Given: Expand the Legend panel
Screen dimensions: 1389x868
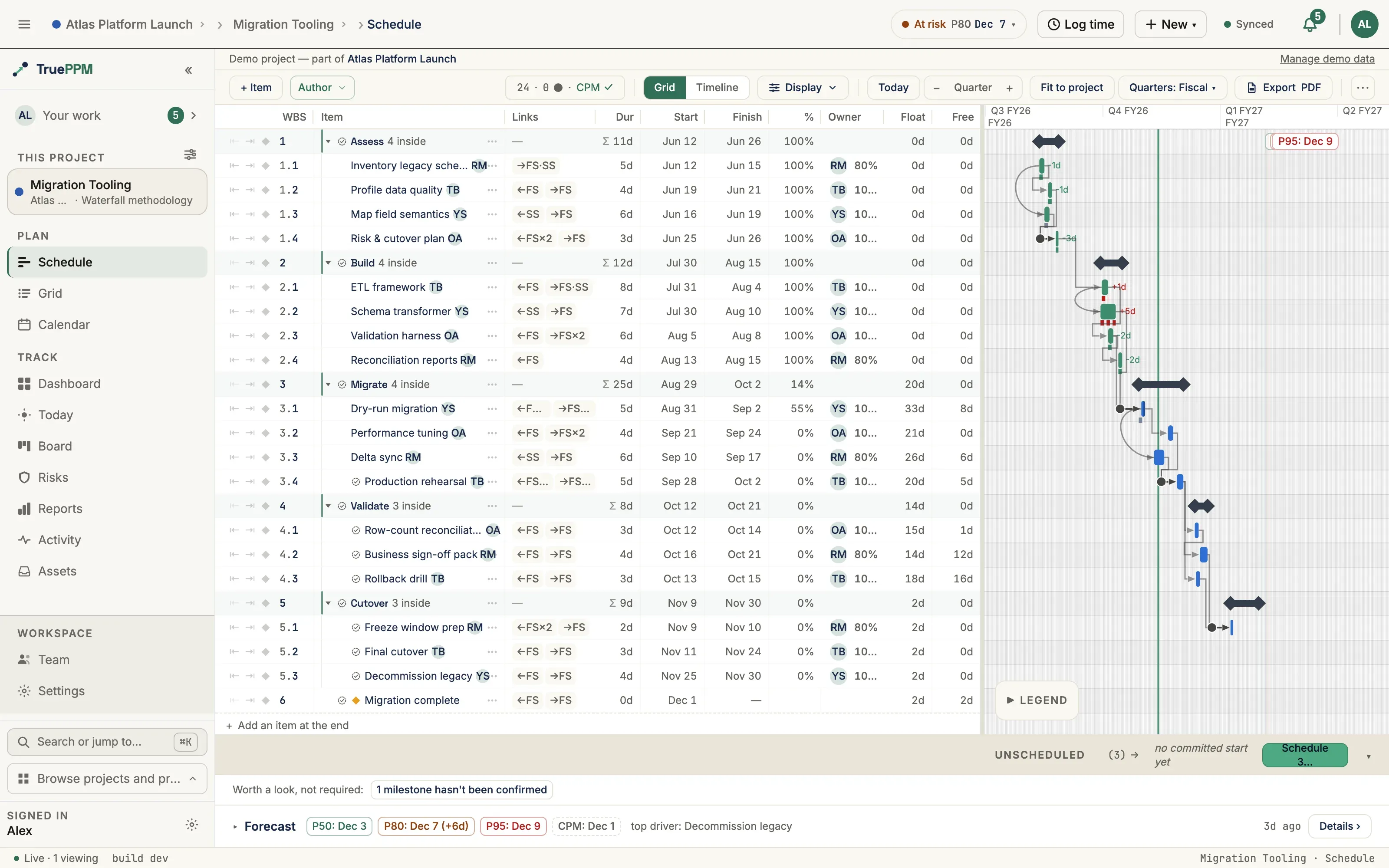Looking at the screenshot, I should 1037,700.
